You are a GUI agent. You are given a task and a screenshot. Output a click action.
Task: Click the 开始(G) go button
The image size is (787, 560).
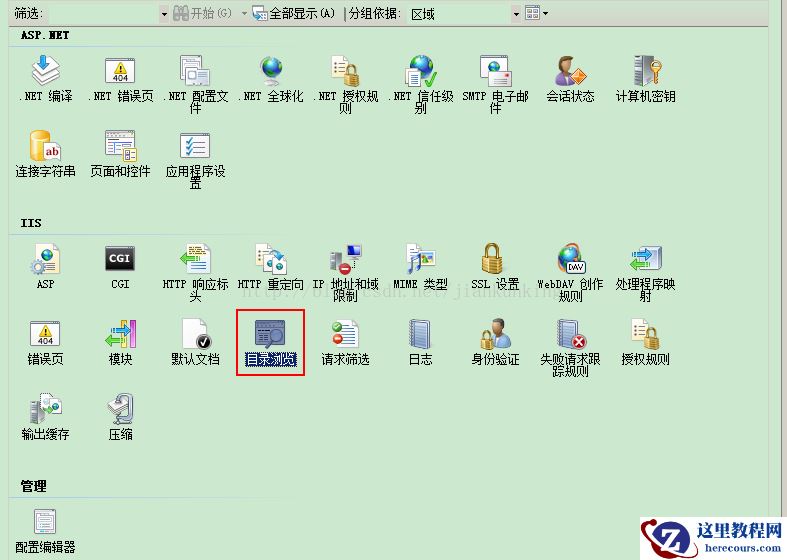(x=202, y=14)
